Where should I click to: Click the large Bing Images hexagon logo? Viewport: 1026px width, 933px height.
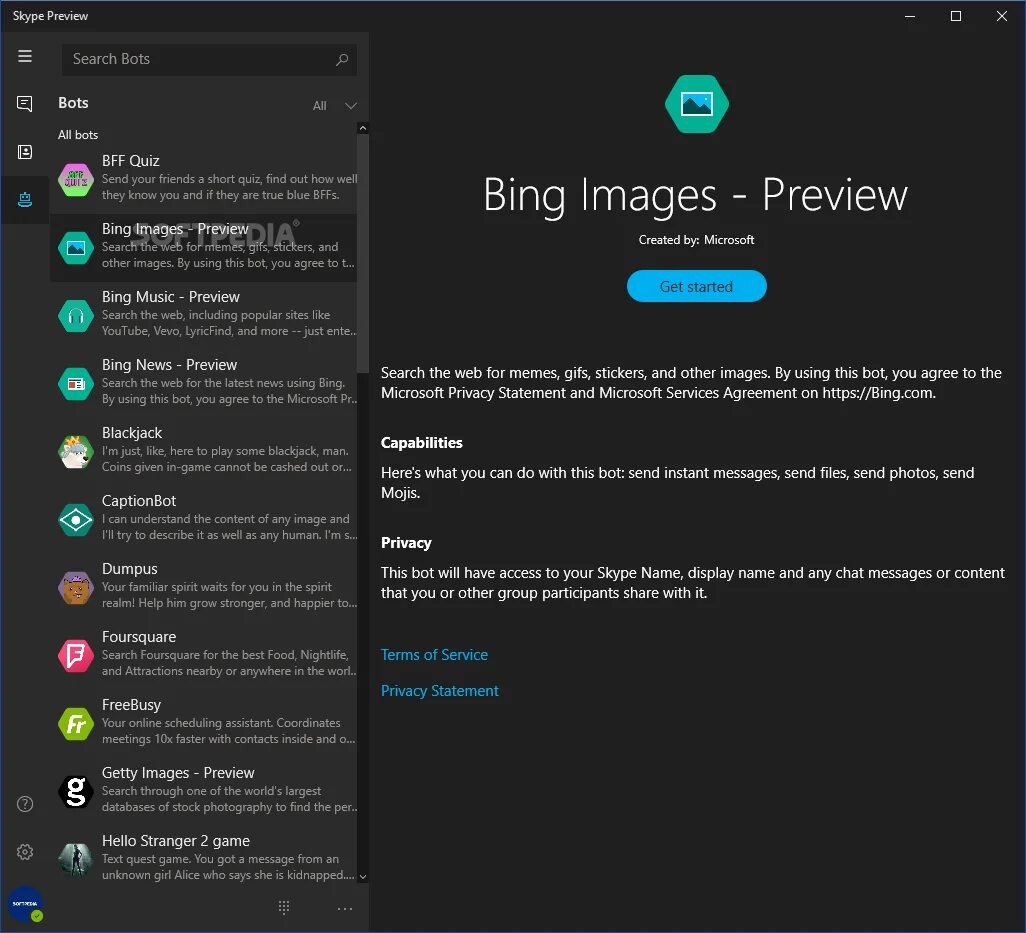tap(696, 104)
